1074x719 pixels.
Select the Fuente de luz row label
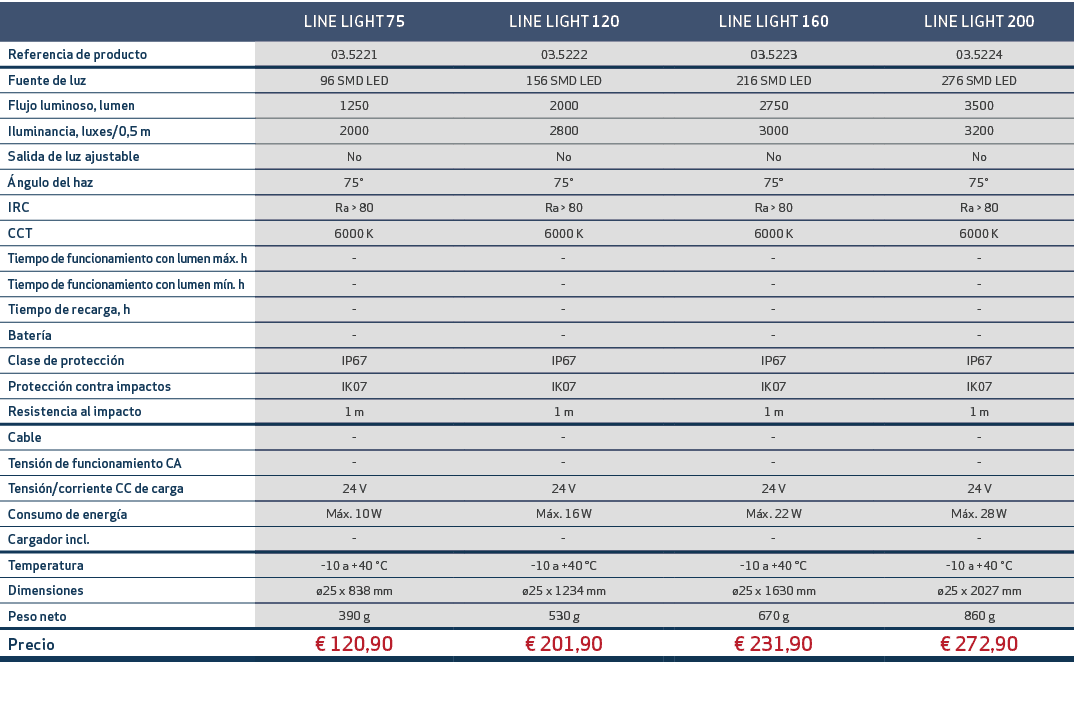[x=50, y=80]
